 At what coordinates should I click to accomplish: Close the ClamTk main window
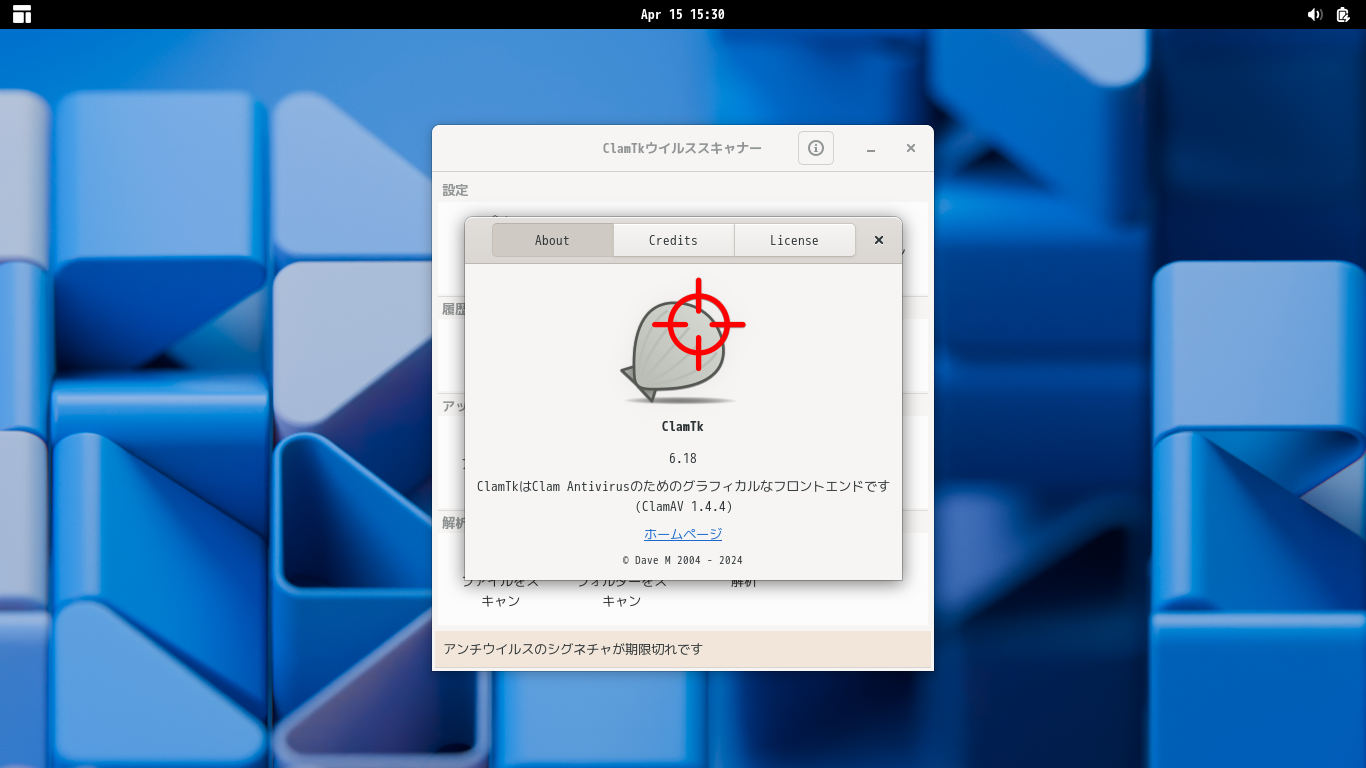911,148
